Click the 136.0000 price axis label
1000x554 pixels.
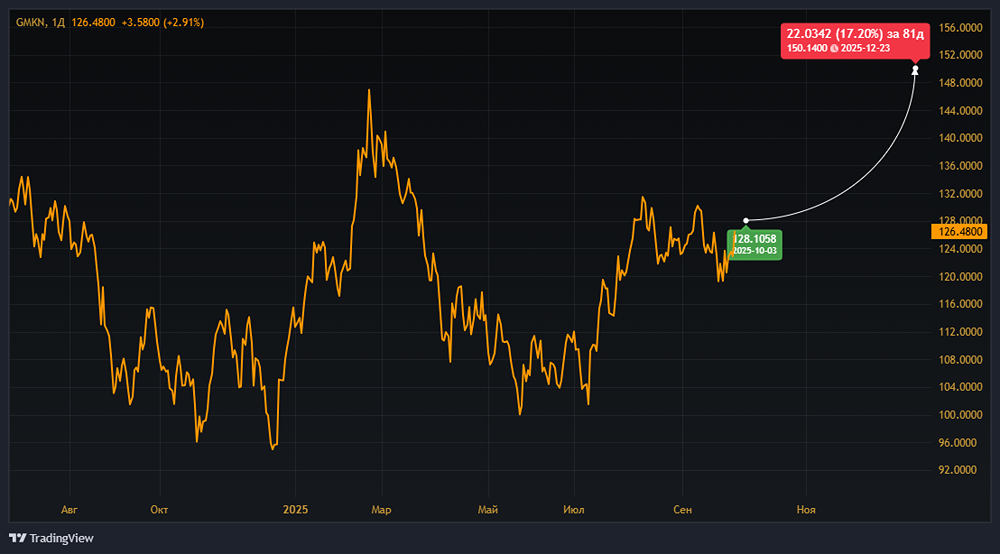[960, 166]
